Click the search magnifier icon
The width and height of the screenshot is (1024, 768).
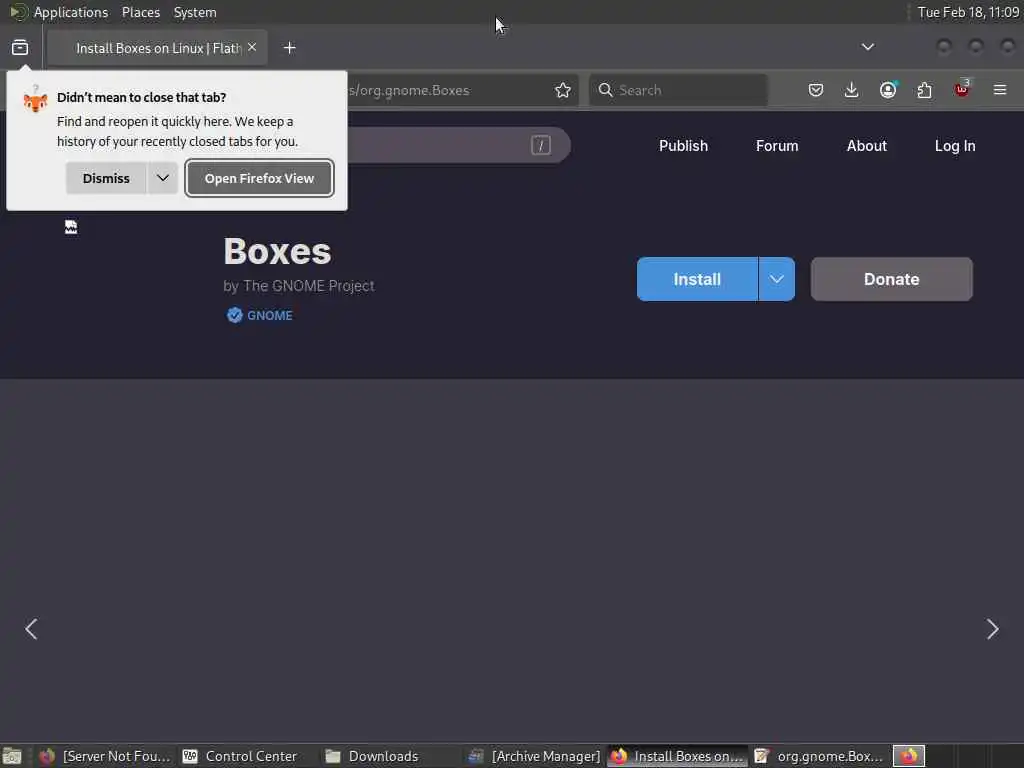[x=605, y=90]
